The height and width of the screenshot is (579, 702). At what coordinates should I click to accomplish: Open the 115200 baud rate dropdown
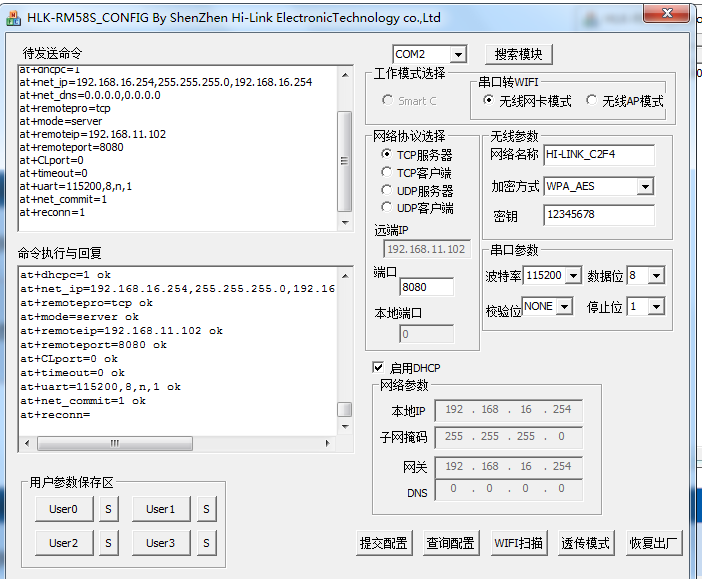point(574,275)
